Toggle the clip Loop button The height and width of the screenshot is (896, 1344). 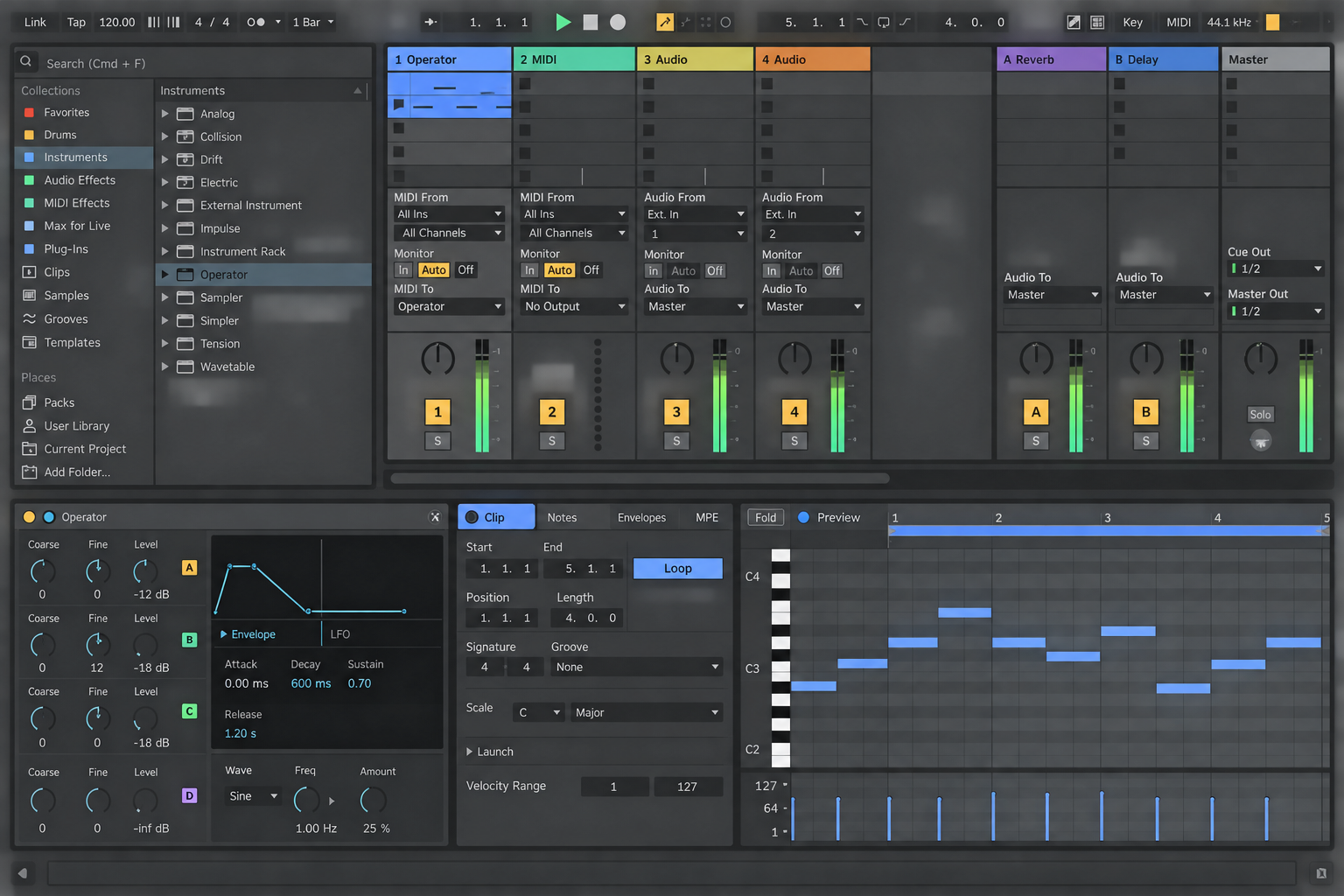tap(678, 568)
